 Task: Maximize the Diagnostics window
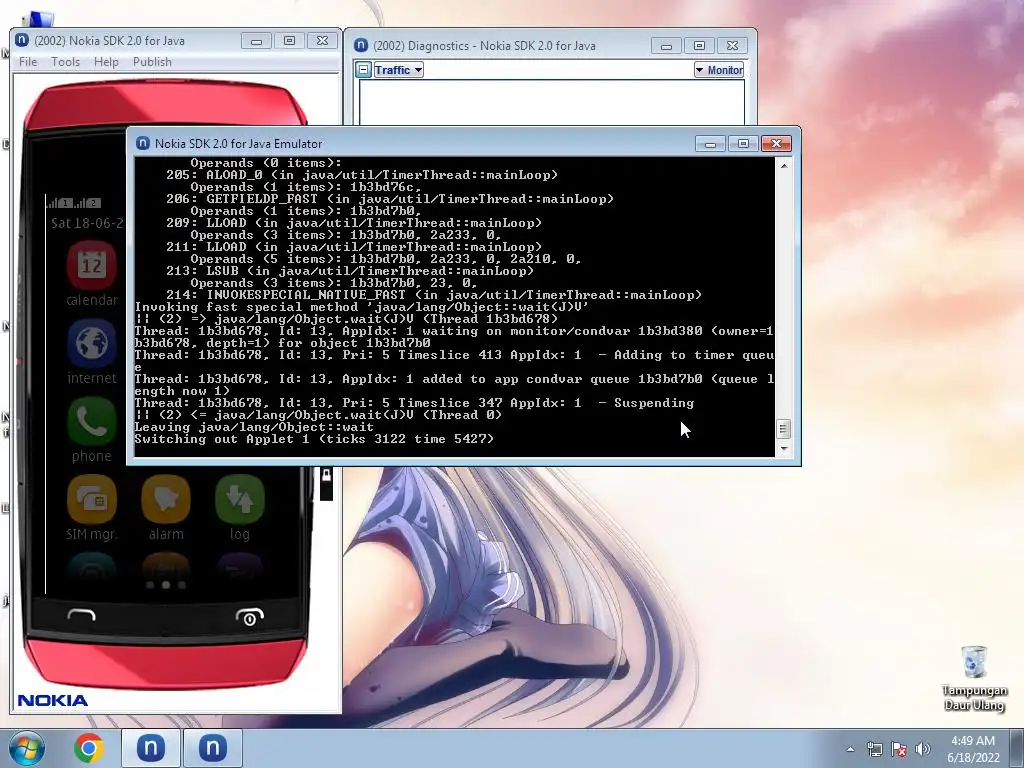[699, 46]
